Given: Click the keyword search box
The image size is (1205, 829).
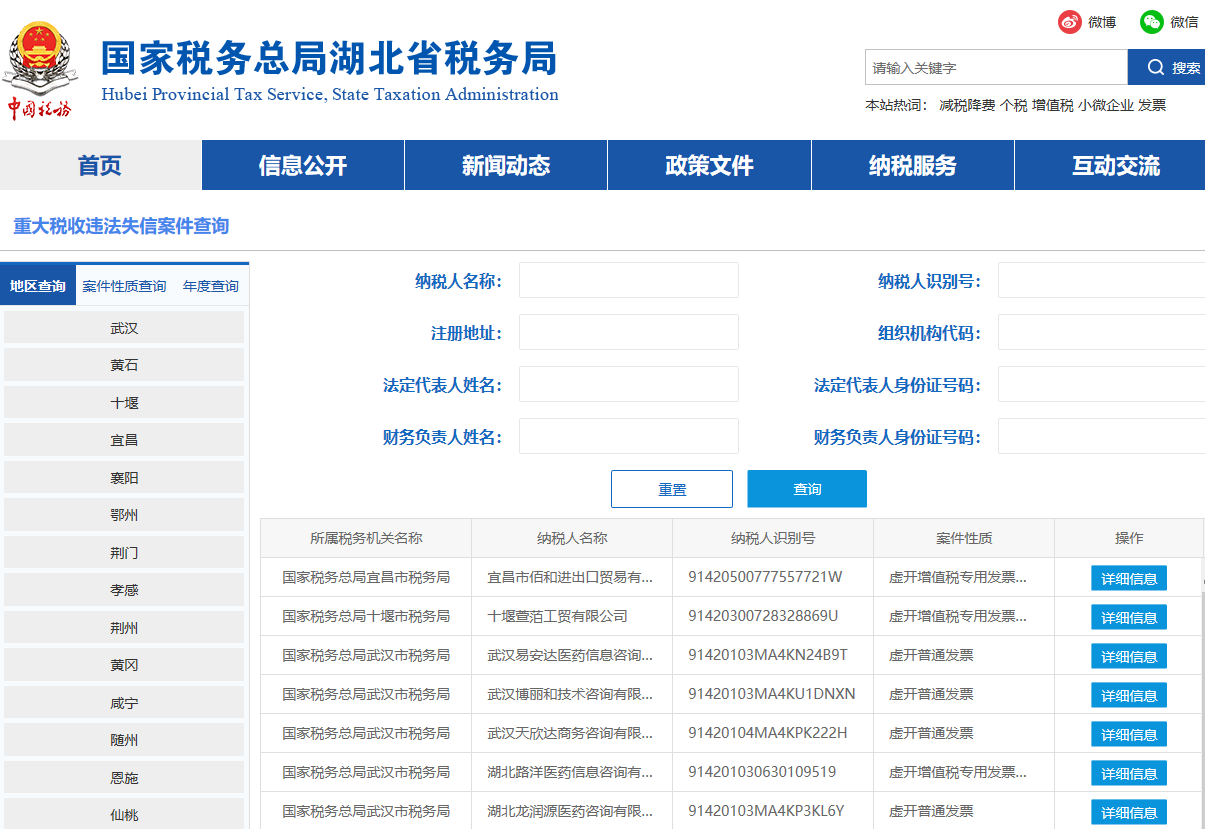Looking at the screenshot, I should [995, 68].
